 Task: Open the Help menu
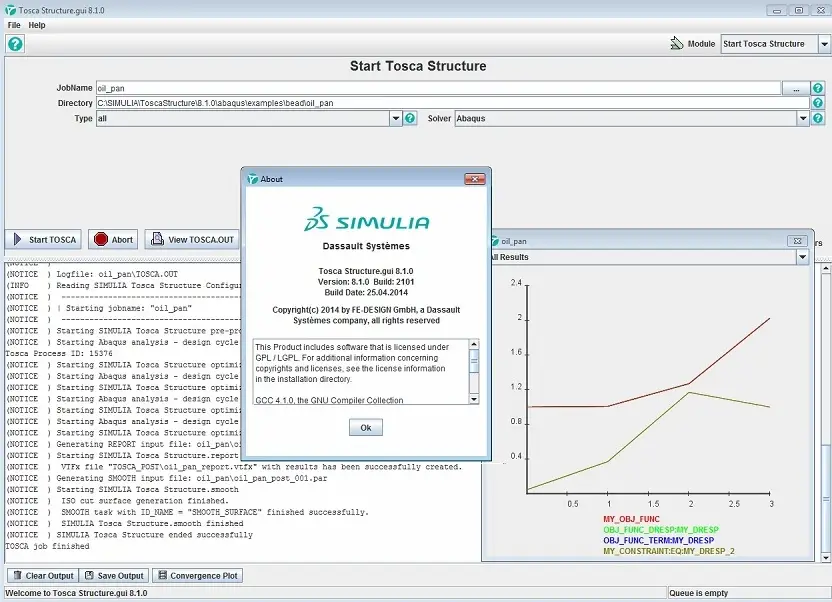(37, 25)
